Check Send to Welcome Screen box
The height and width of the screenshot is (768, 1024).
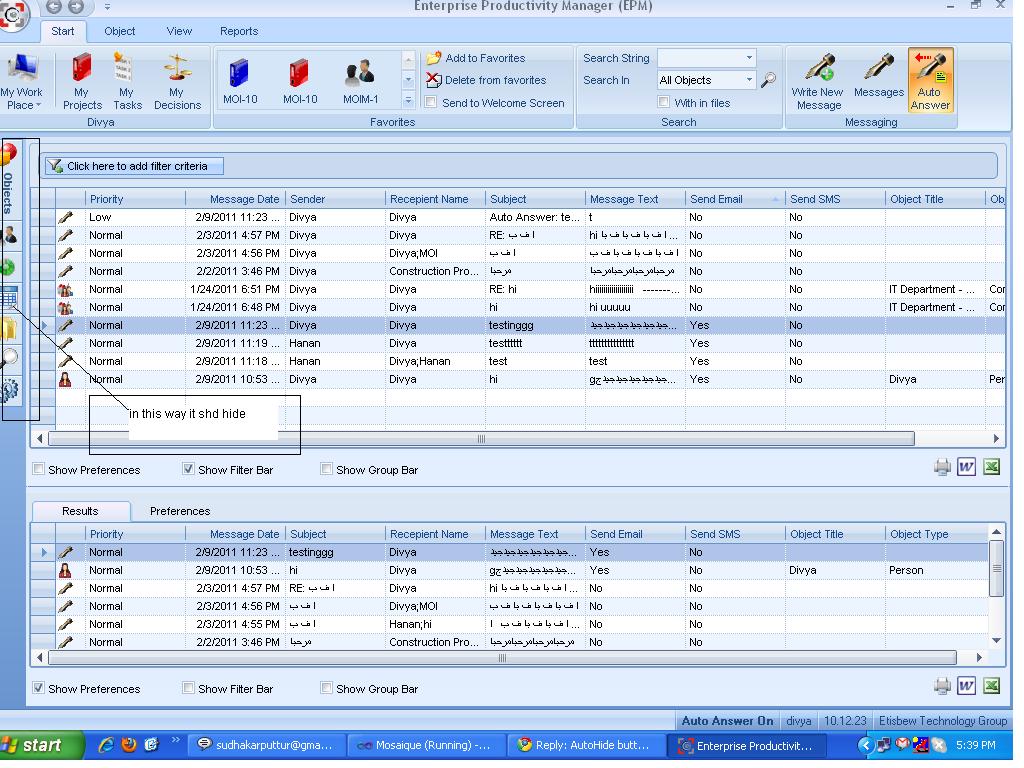point(431,102)
